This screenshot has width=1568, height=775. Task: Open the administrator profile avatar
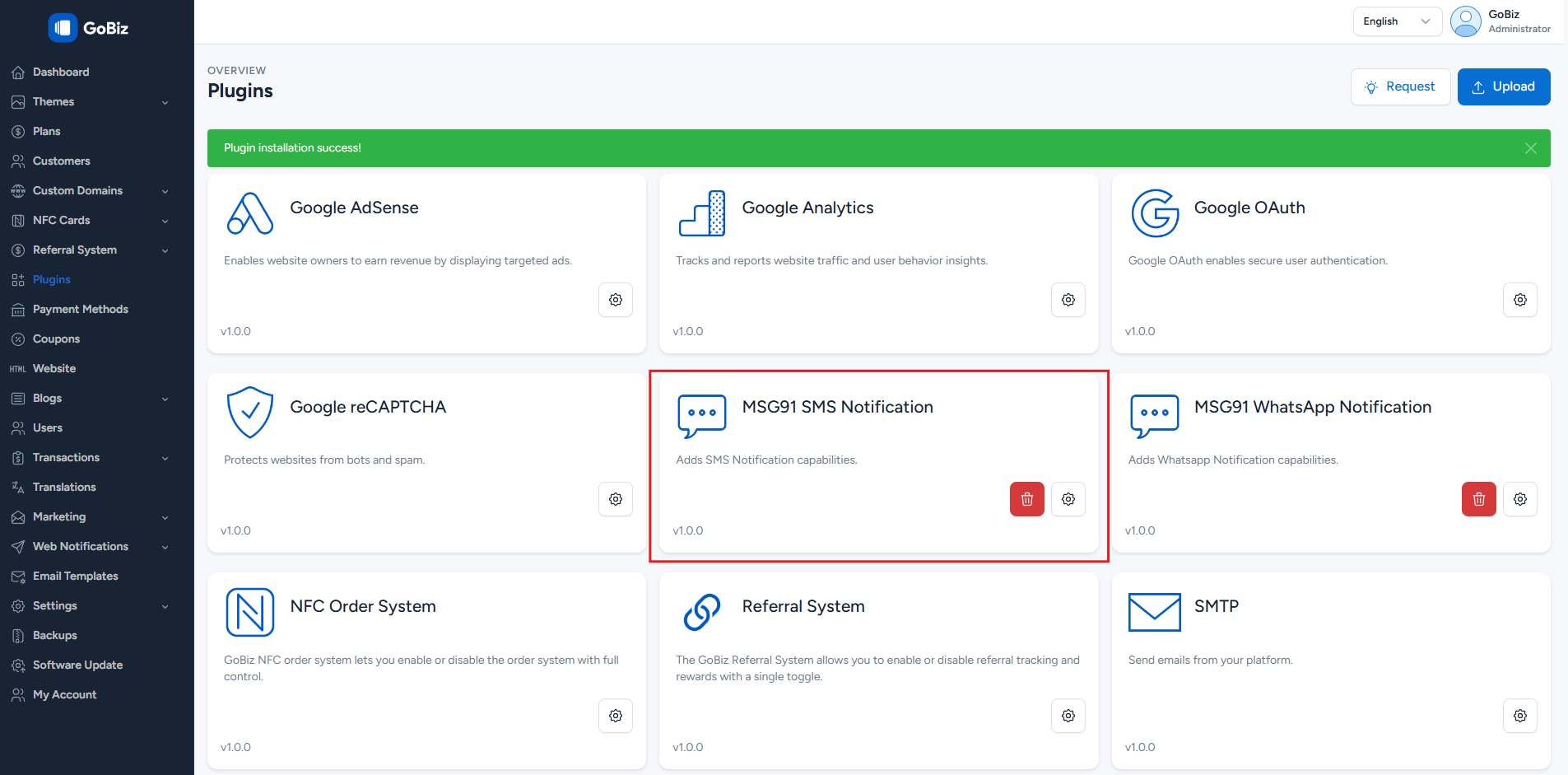1466,21
